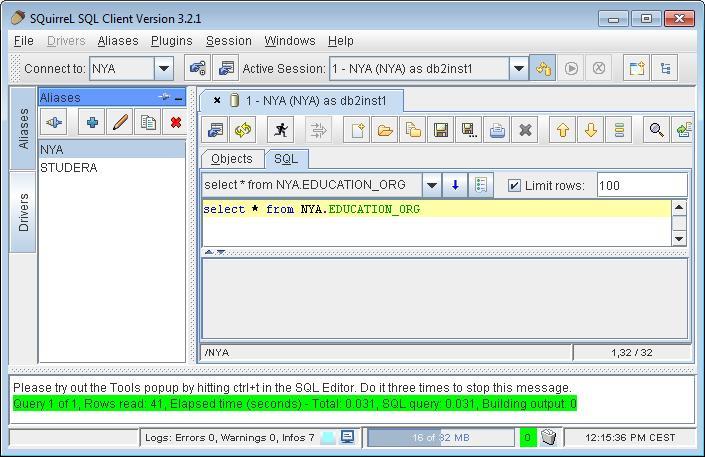This screenshot has width=705, height=457.
Task: Open the vertical Drivers side tab
Action: pos(23,212)
